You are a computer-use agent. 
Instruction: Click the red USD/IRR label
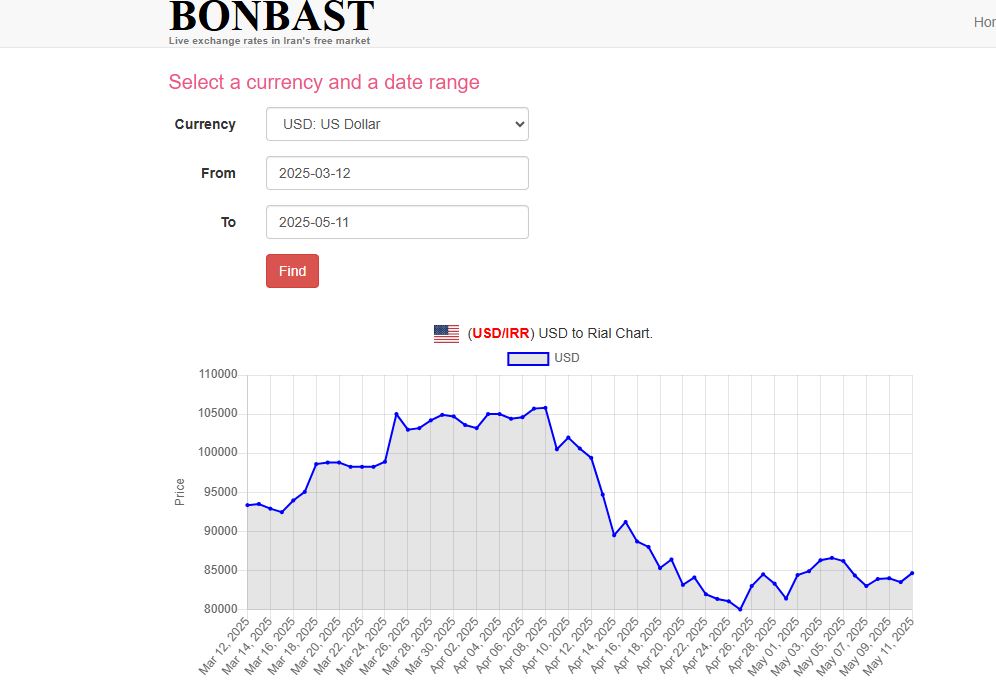(x=503, y=332)
